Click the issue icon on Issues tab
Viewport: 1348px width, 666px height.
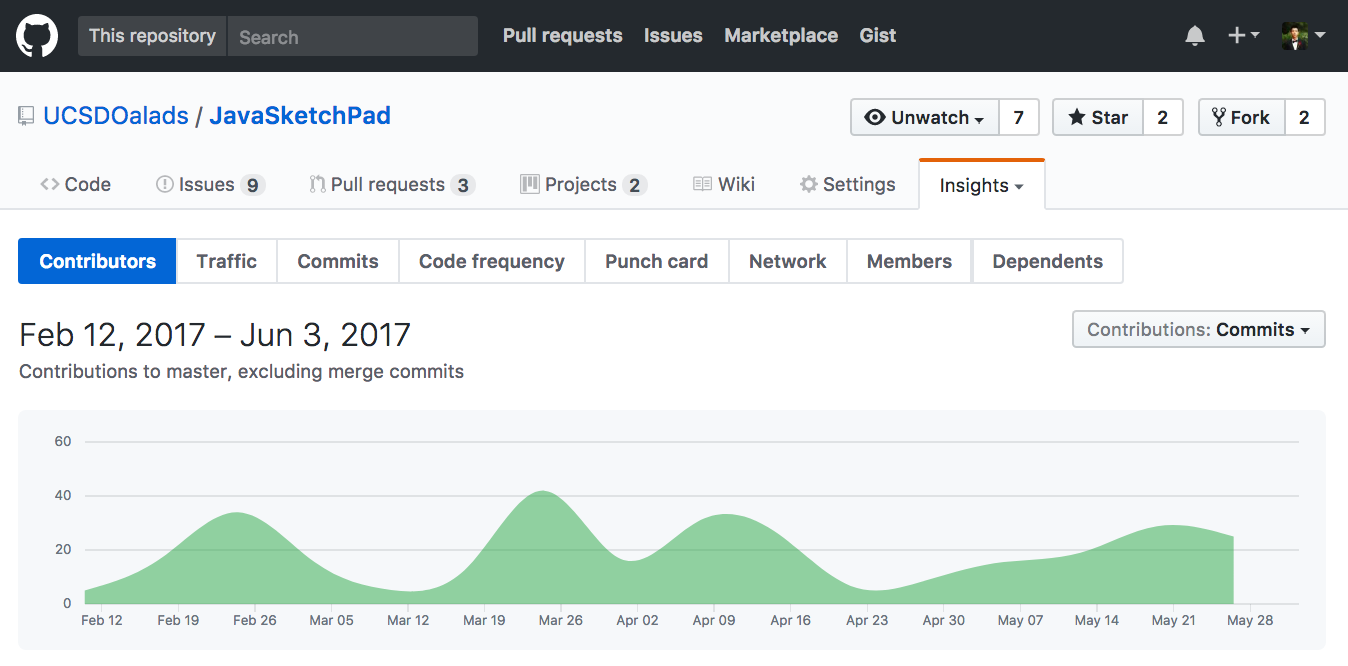[165, 184]
